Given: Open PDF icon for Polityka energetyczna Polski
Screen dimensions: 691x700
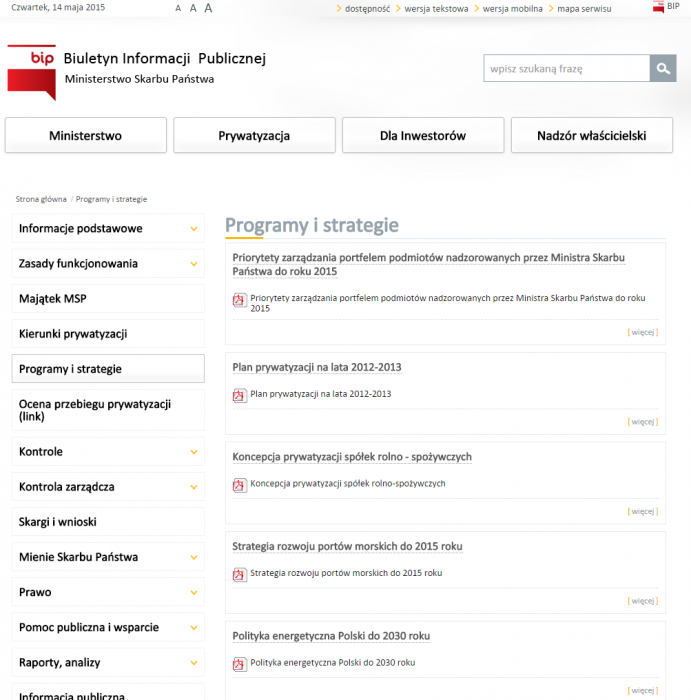Looking at the screenshot, I should click(240, 664).
